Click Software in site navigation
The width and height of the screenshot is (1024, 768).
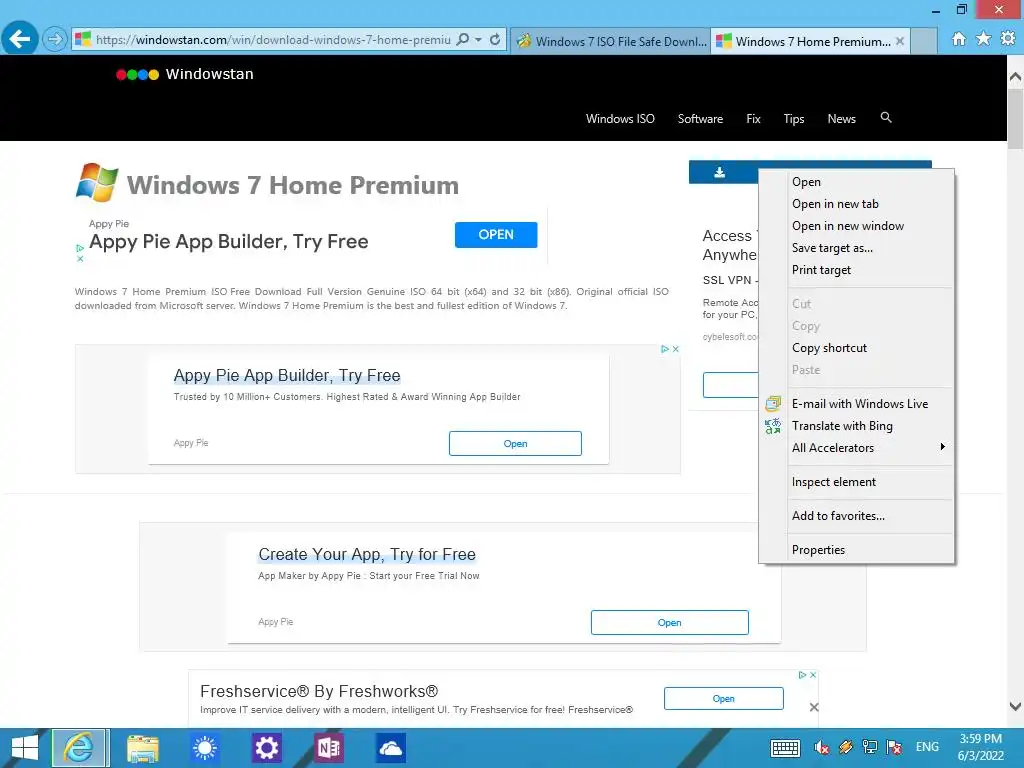click(700, 119)
